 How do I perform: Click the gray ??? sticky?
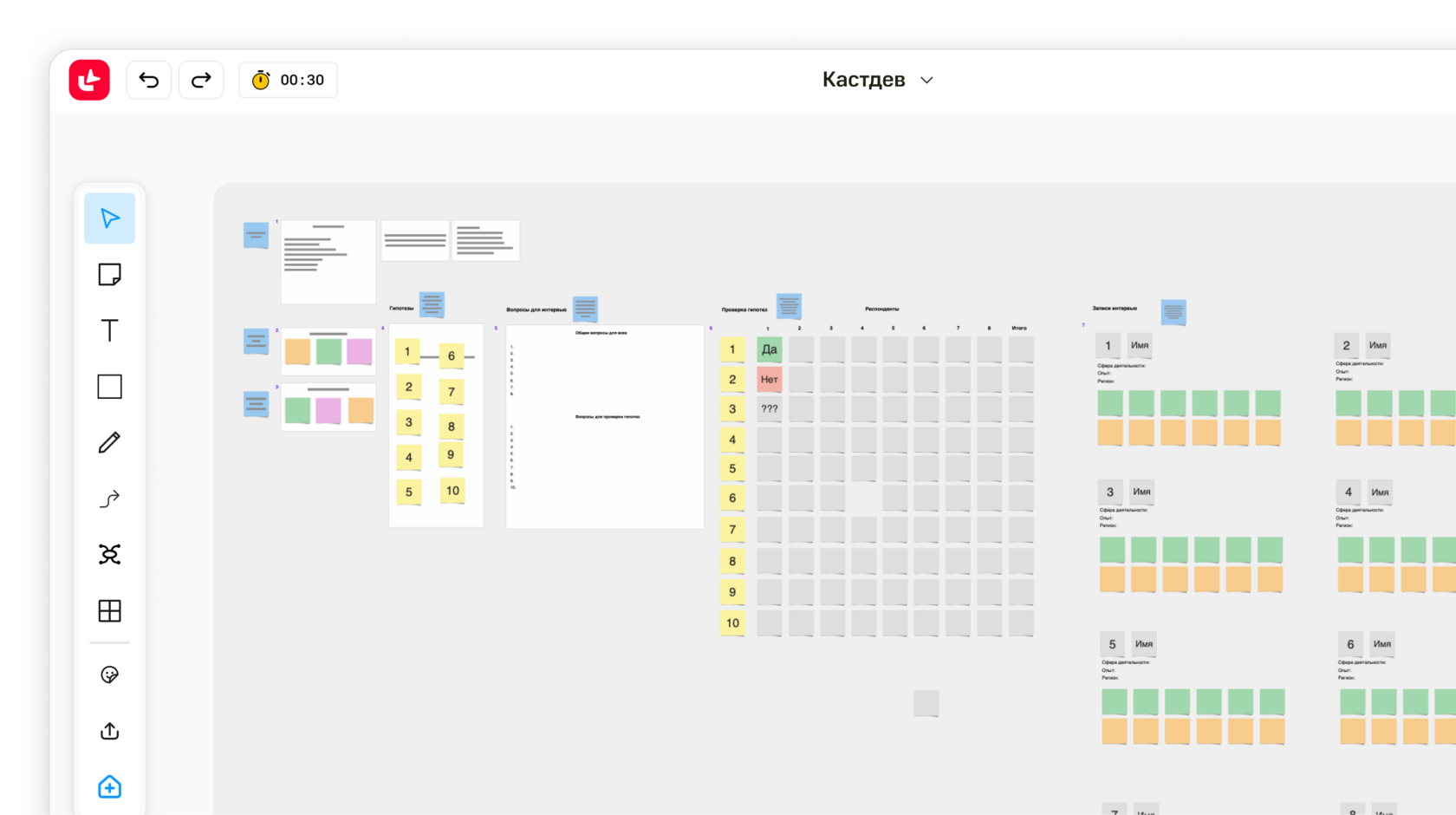point(769,409)
